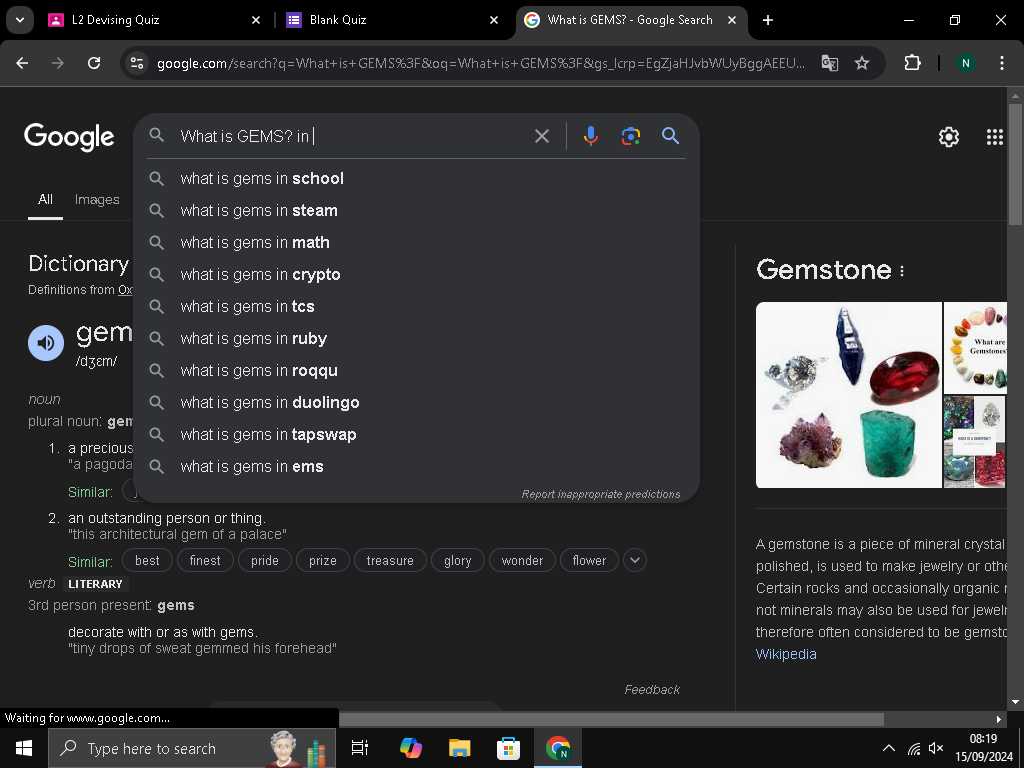This screenshot has width=1024, height=768.
Task: Choose suggestion what is gems in tcs
Action: [416, 306]
